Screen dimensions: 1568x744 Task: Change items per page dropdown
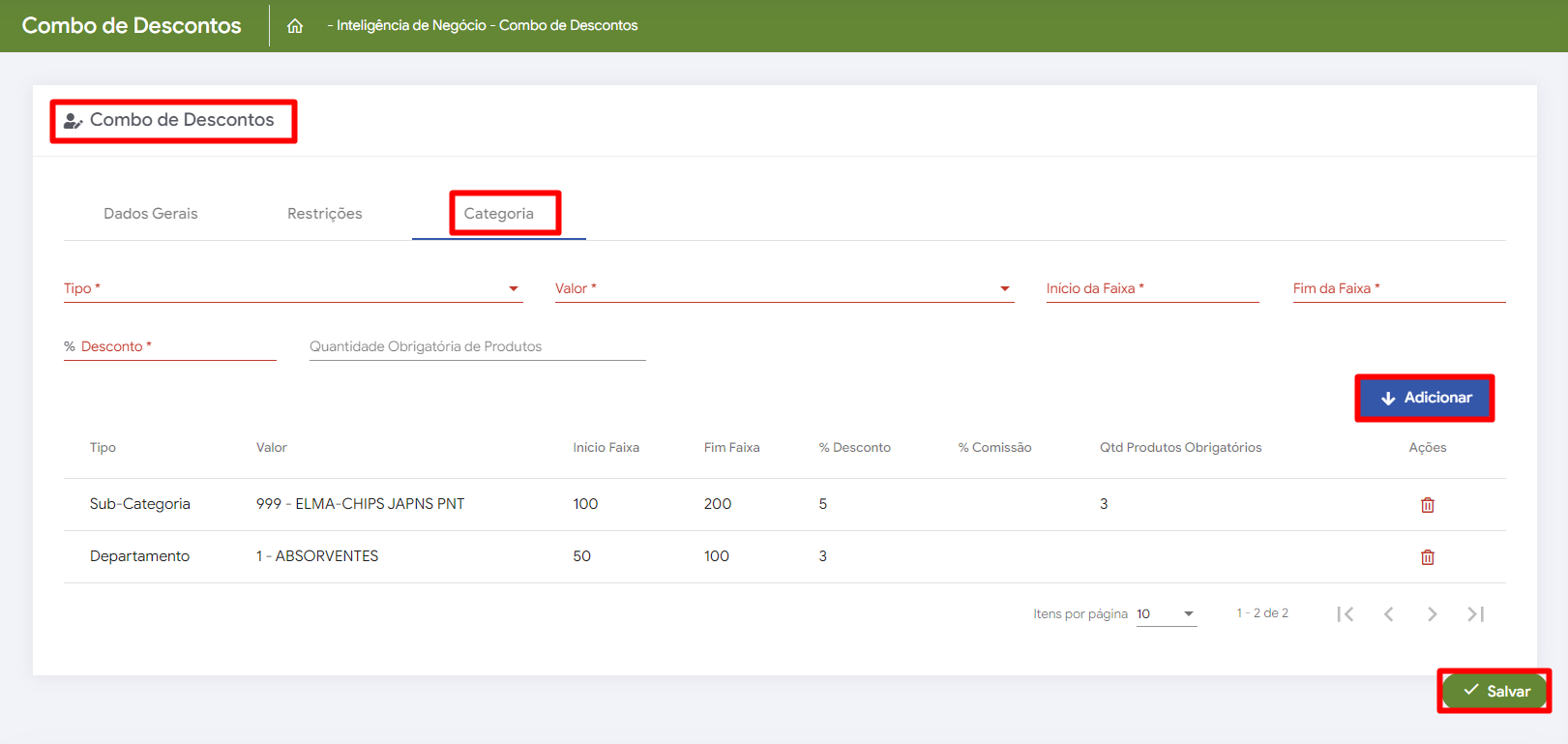pyautogui.click(x=1166, y=614)
